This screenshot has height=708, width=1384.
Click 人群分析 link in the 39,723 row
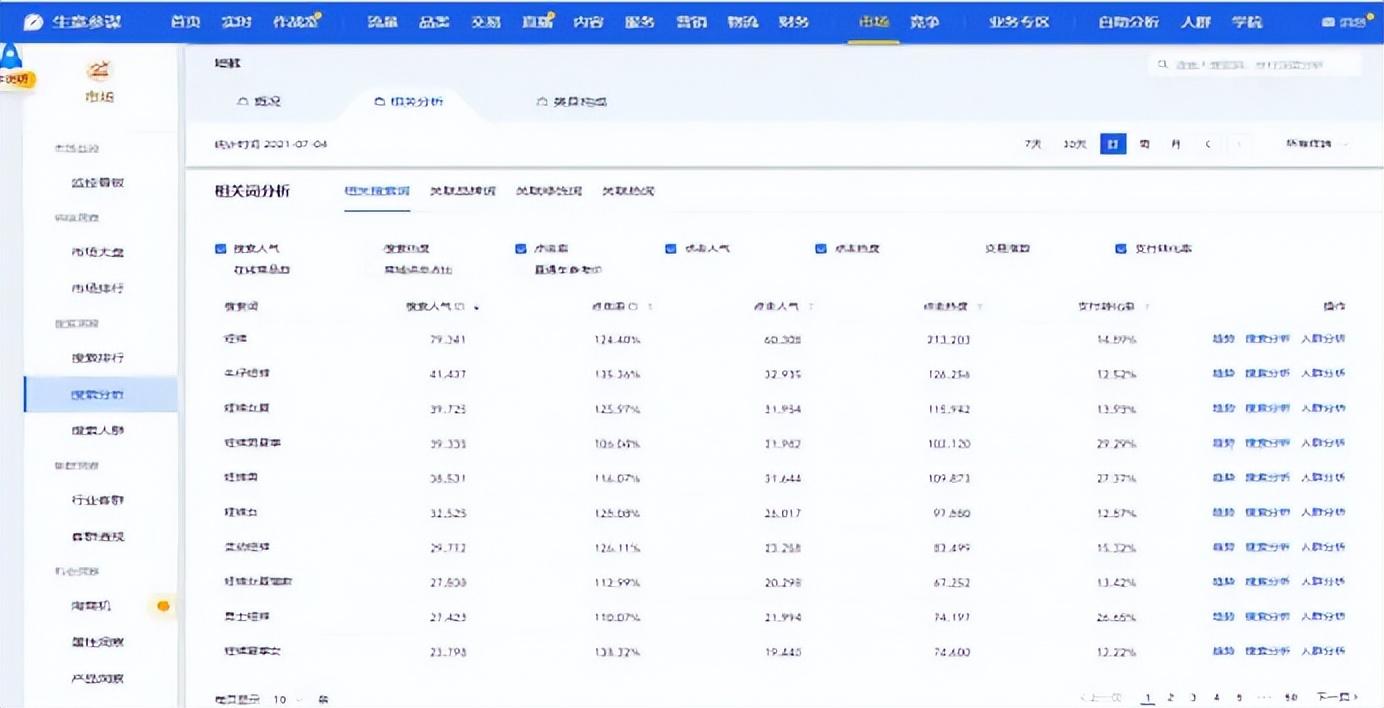1322,408
